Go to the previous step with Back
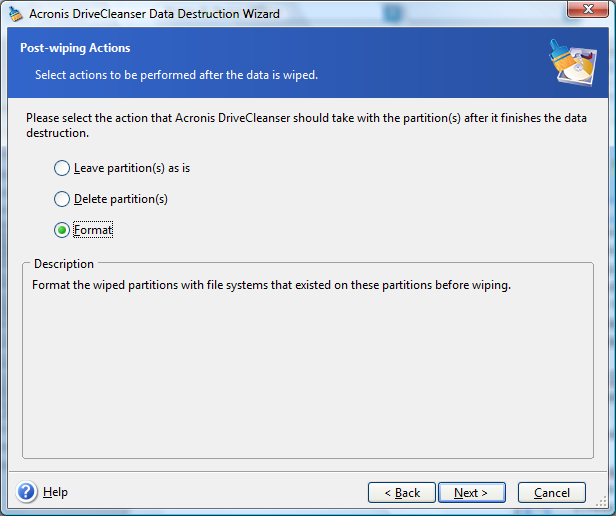This screenshot has height=516, width=616. [402, 492]
